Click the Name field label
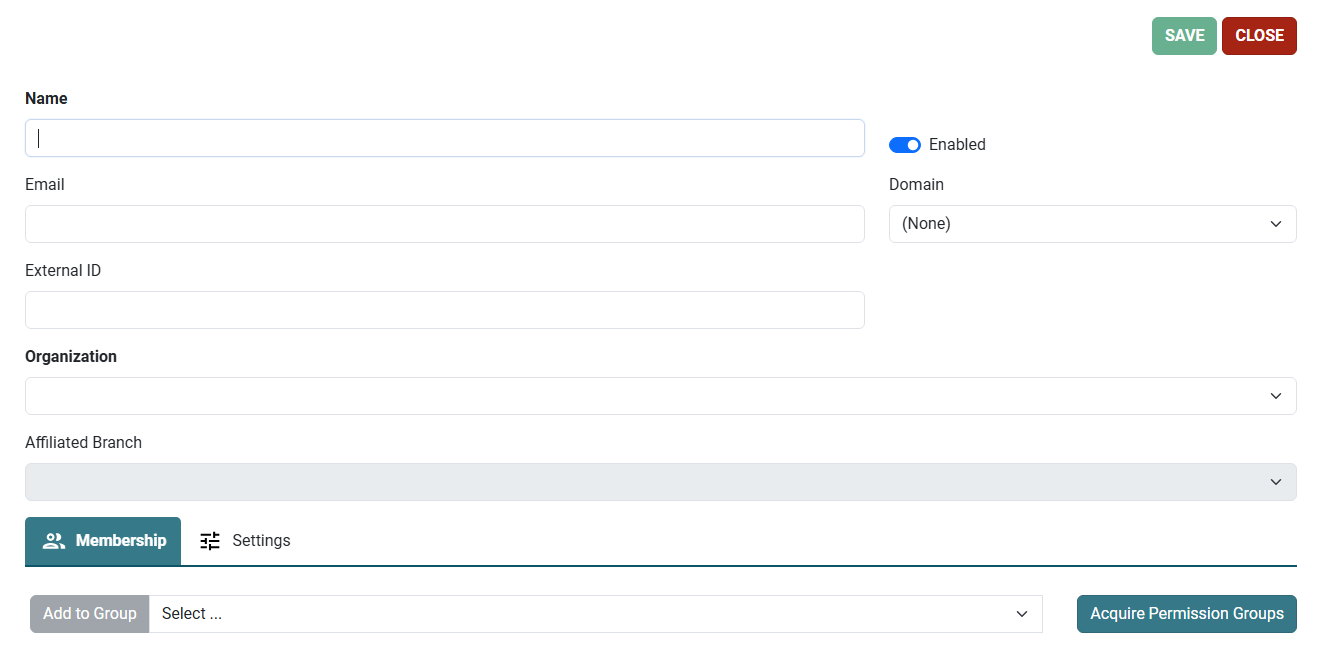This screenshot has width=1323, height=654. (46, 99)
